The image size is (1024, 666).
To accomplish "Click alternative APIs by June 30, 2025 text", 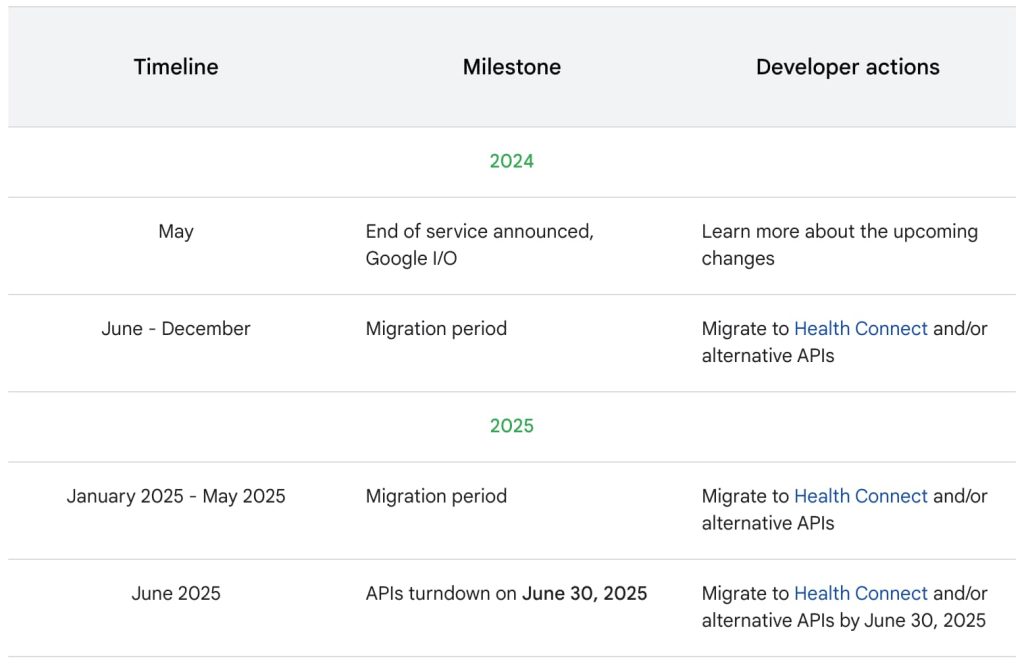I will 843,621.
